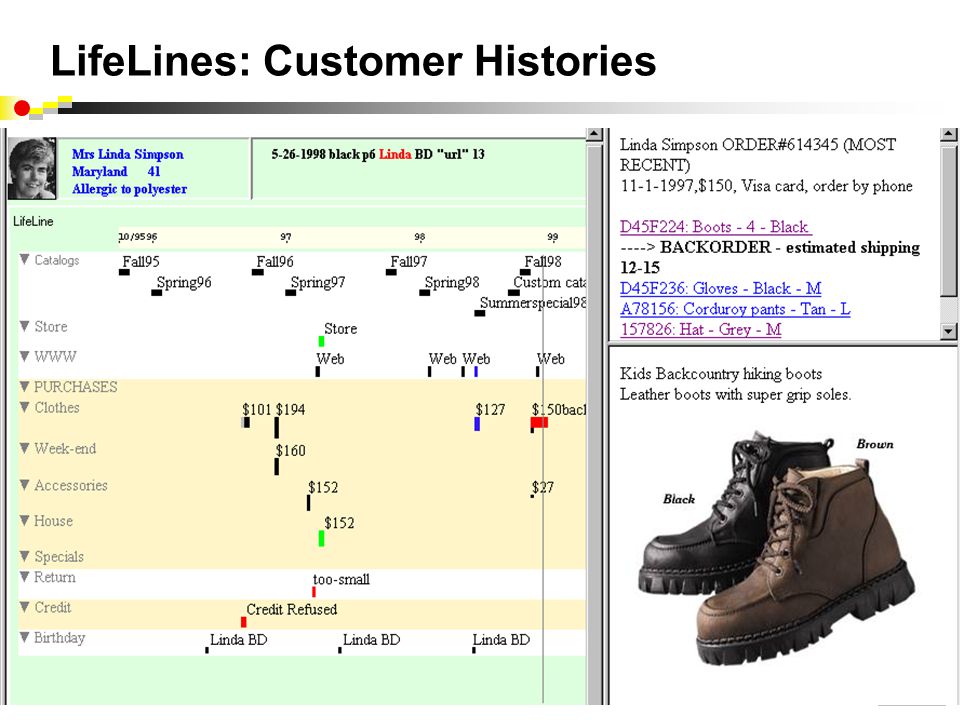Collapse the Week-end row triangle
Image resolution: width=960 pixels, height=720 pixels.
(x=24, y=448)
